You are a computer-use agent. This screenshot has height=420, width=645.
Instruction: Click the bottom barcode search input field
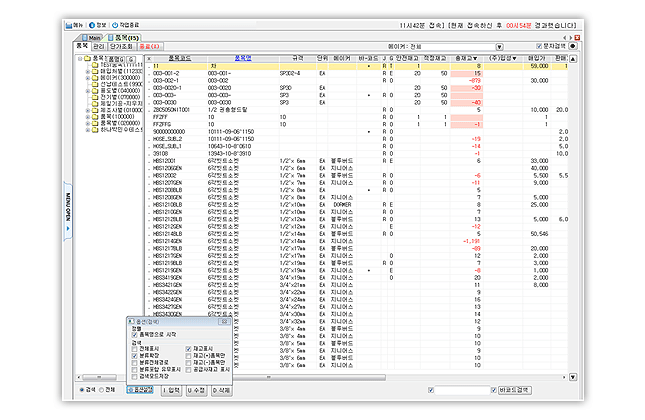pyautogui.click(x=462, y=390)
